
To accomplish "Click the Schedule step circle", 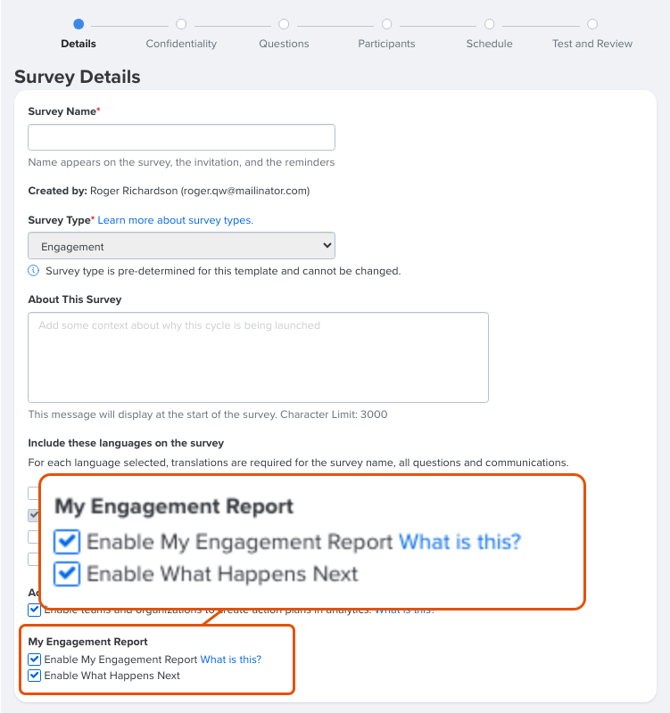I will coord(489,24).
